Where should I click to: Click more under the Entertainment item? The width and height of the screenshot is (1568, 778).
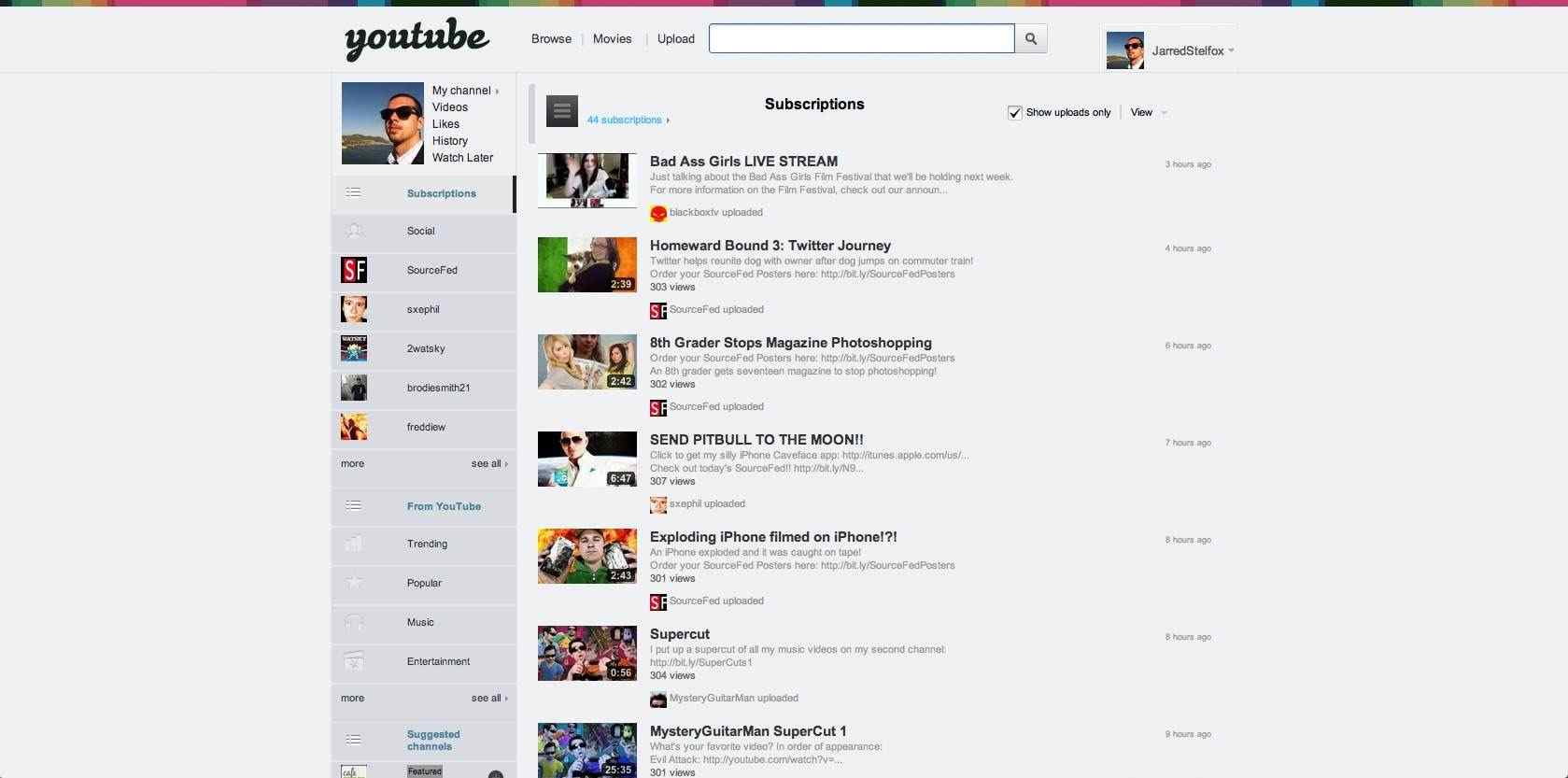point(353,698)
